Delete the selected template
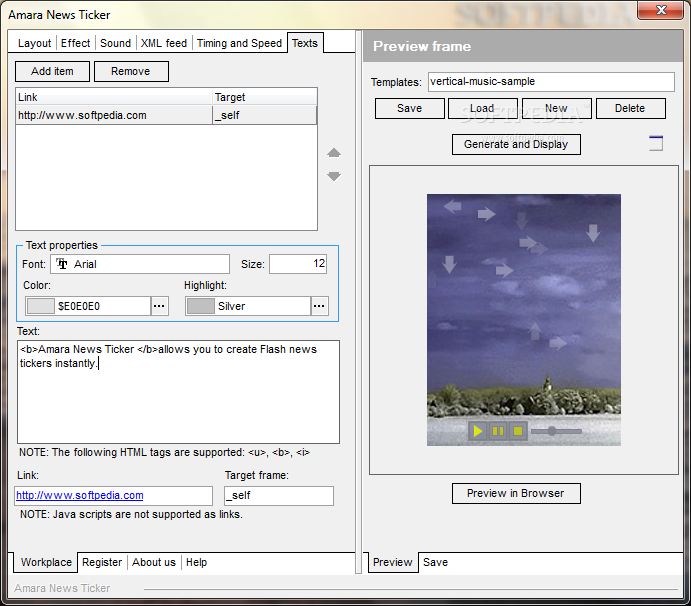The height and width of the screenshot is (606, 691). [x=631, y=108]
